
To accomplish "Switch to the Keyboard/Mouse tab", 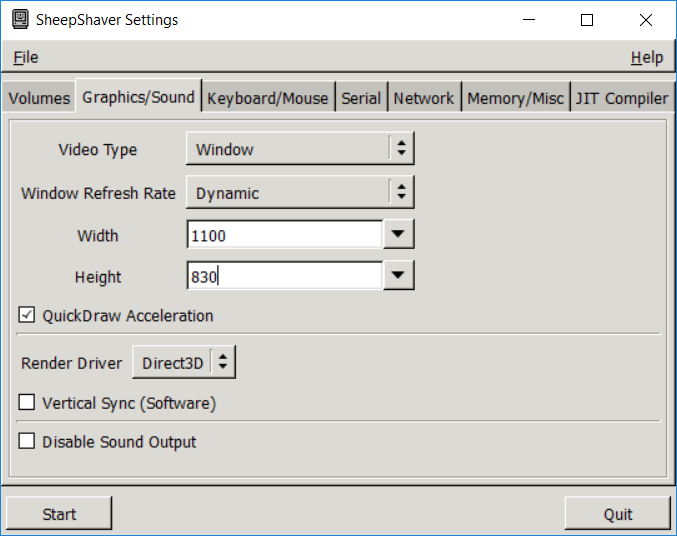I will (267, 98).
